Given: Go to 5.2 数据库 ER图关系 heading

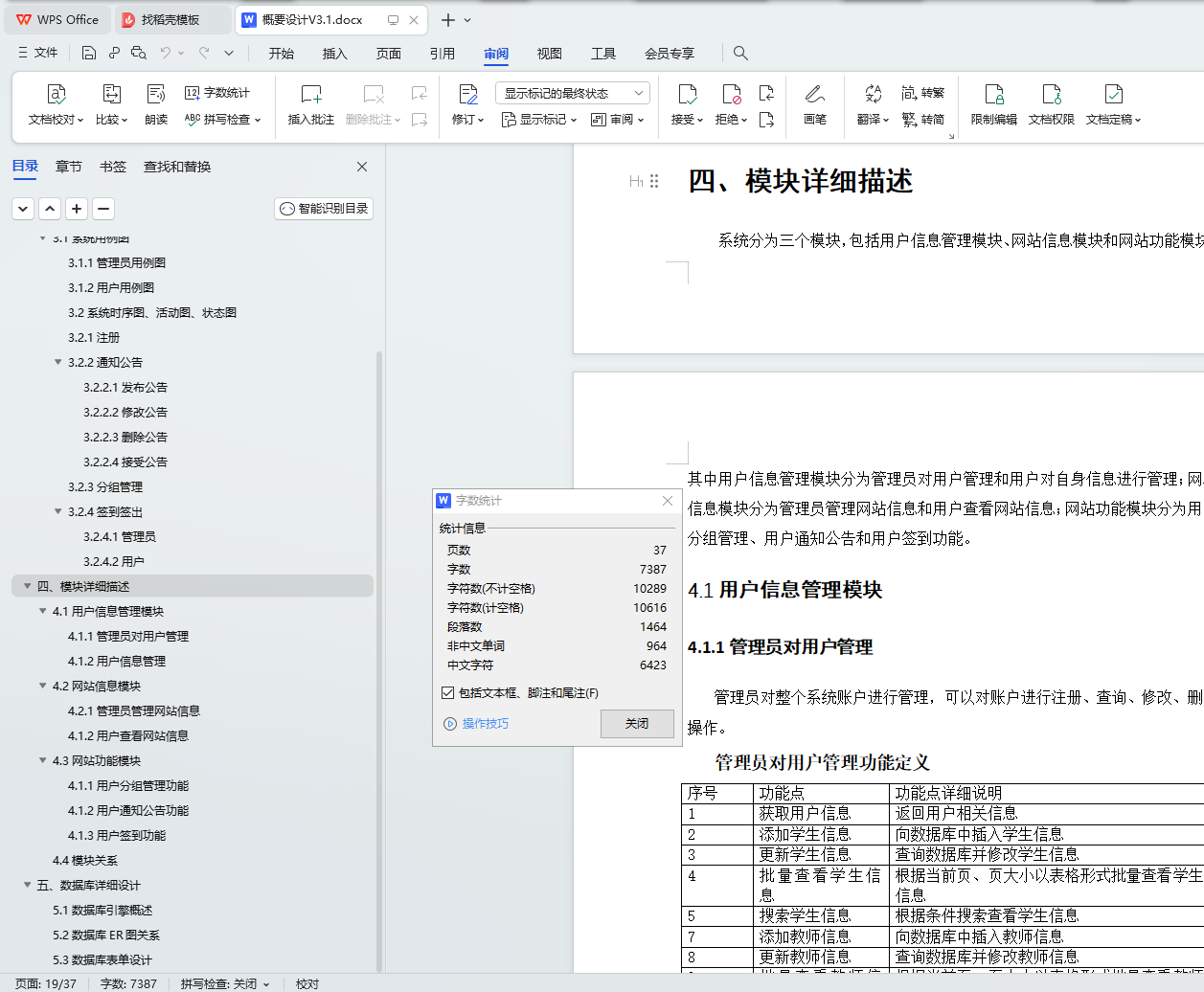Looking at the screenshot, I should coord(106,935).
